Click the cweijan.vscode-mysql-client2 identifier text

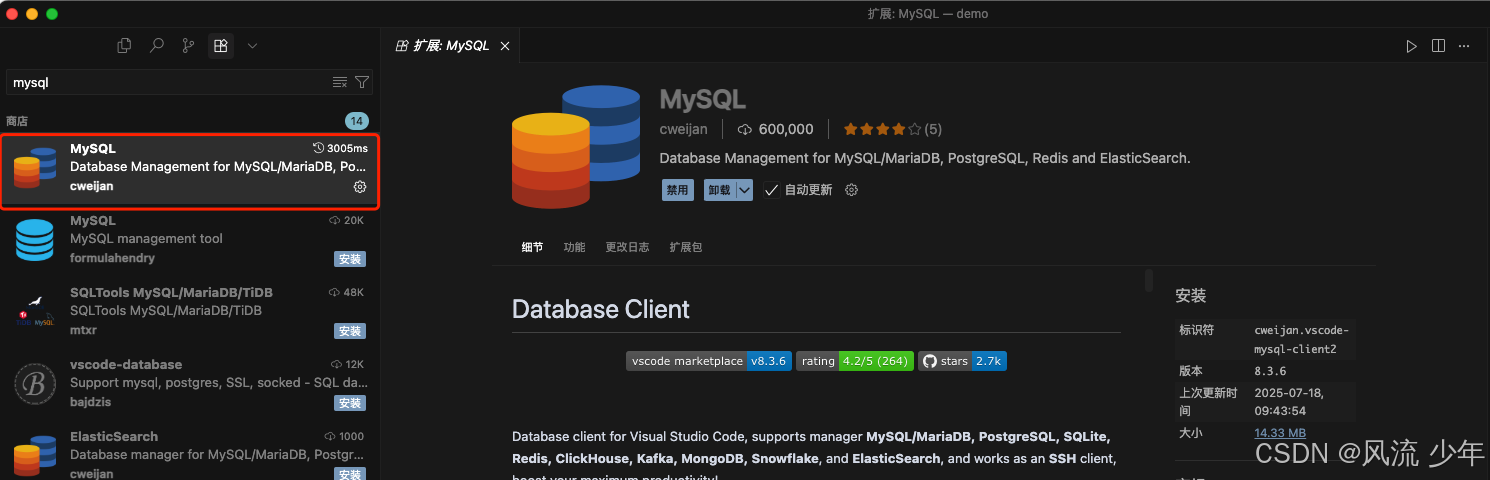point(1301,339)
